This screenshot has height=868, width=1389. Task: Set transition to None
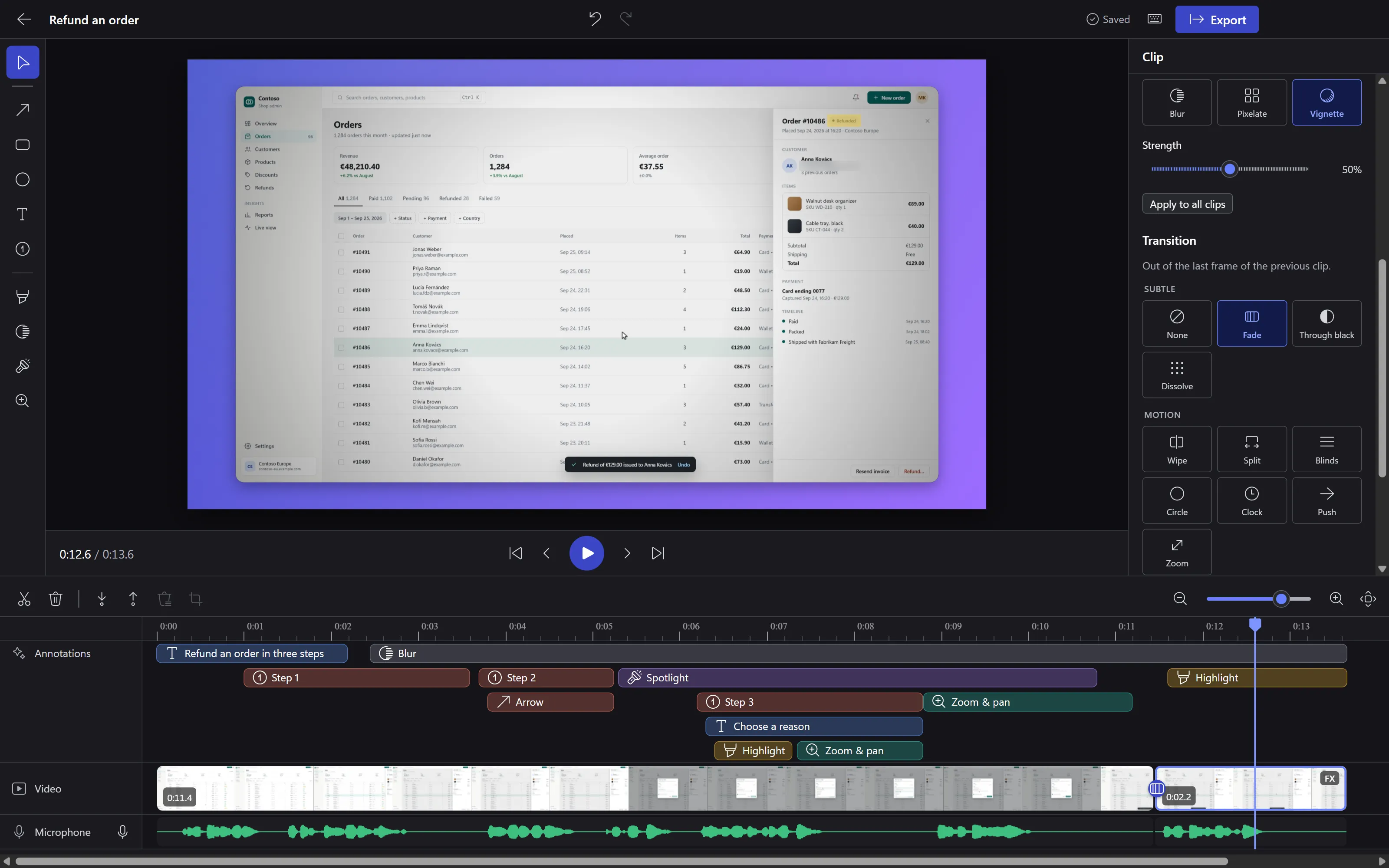tap(1177, 324)
